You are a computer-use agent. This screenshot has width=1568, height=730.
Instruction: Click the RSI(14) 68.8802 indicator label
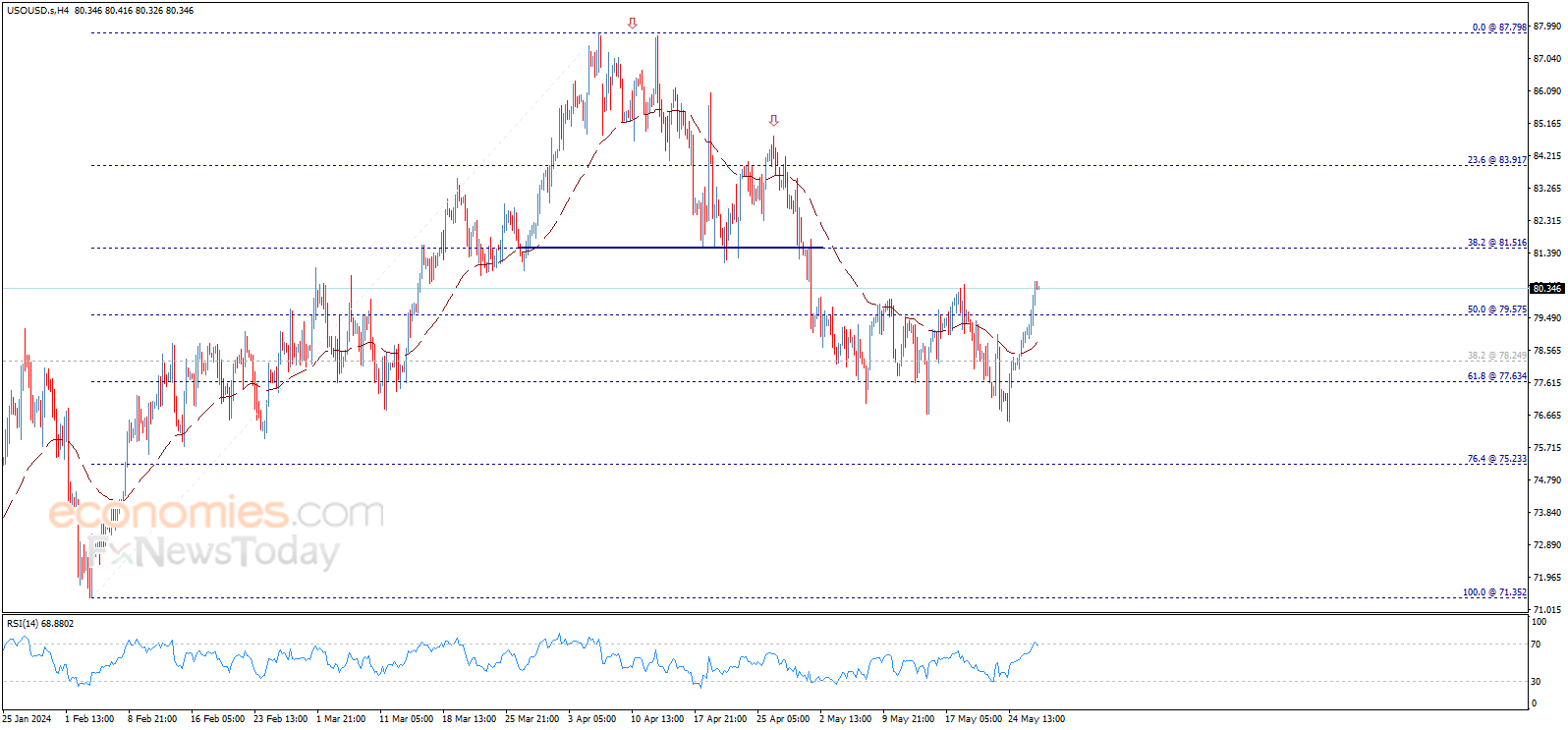point(40,624)
